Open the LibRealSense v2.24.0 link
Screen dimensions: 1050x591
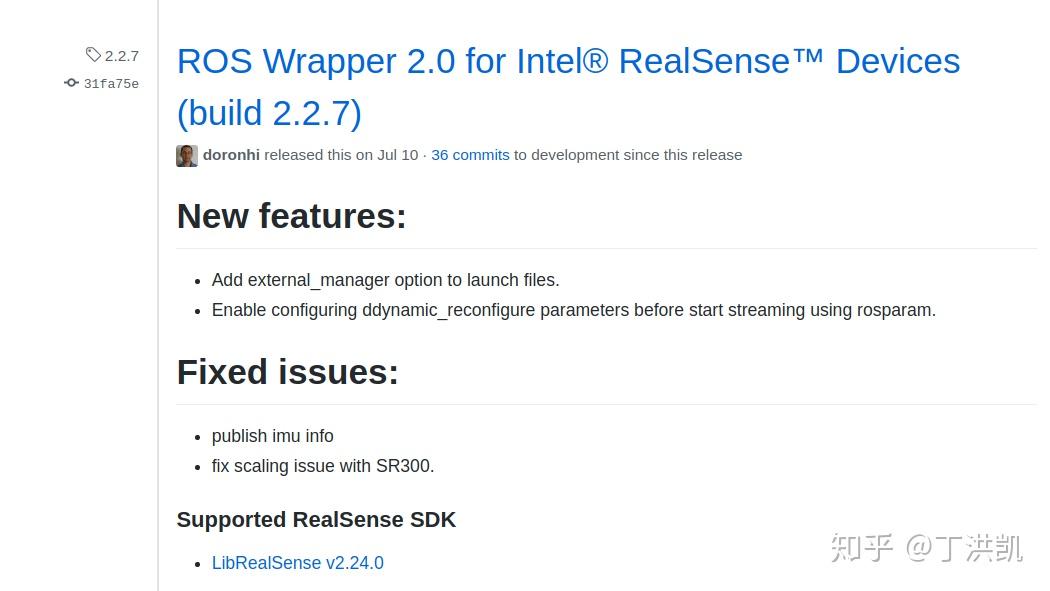[x=297, y=563]
